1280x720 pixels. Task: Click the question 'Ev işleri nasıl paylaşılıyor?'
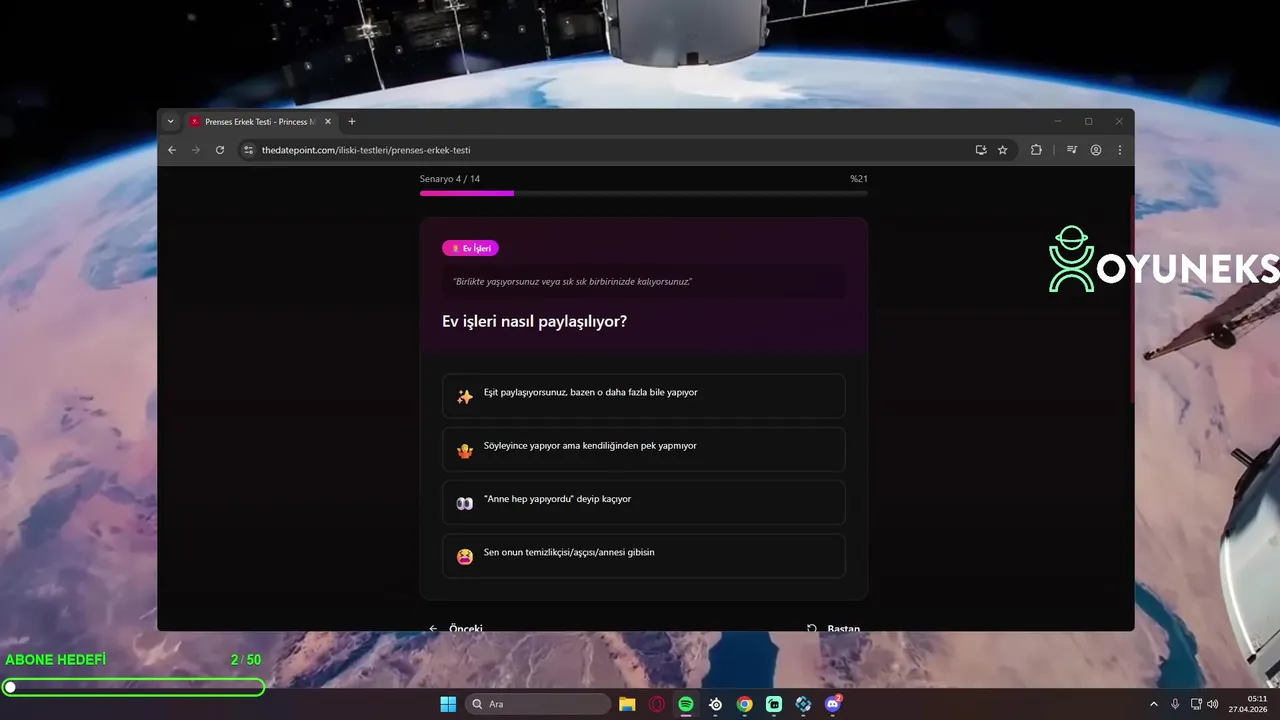[534, 321]
